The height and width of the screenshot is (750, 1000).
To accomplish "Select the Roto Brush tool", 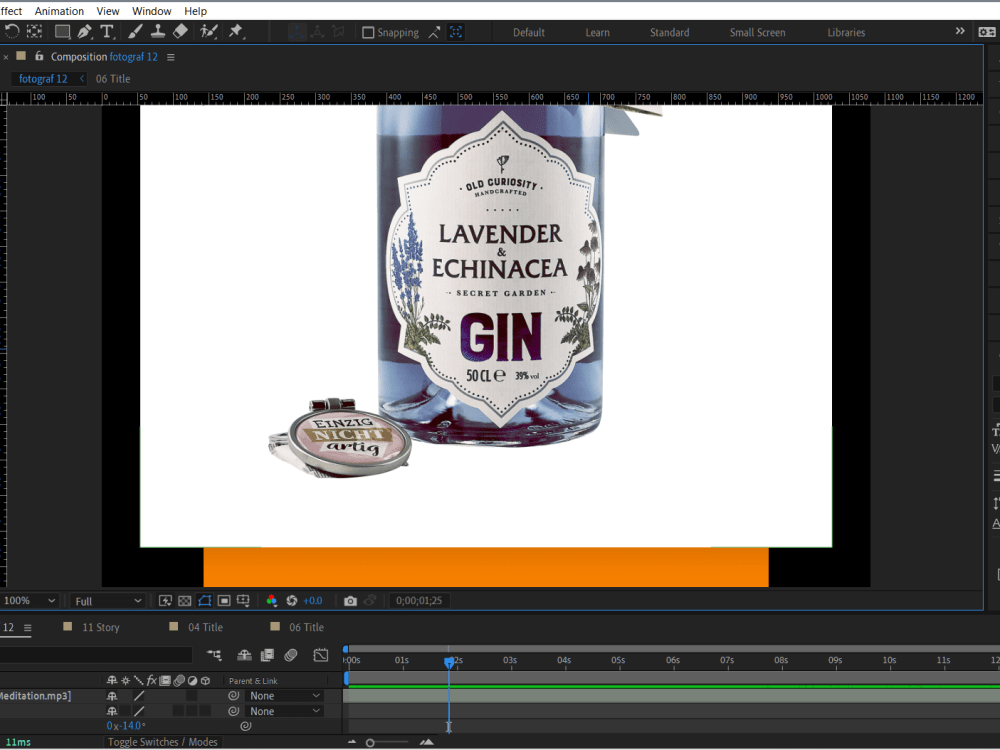I will tap(209, 31).
